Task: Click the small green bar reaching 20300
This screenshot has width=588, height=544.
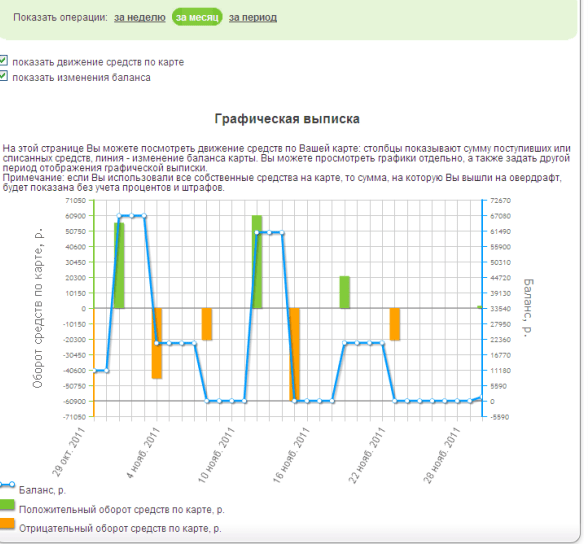Action: 345,292
